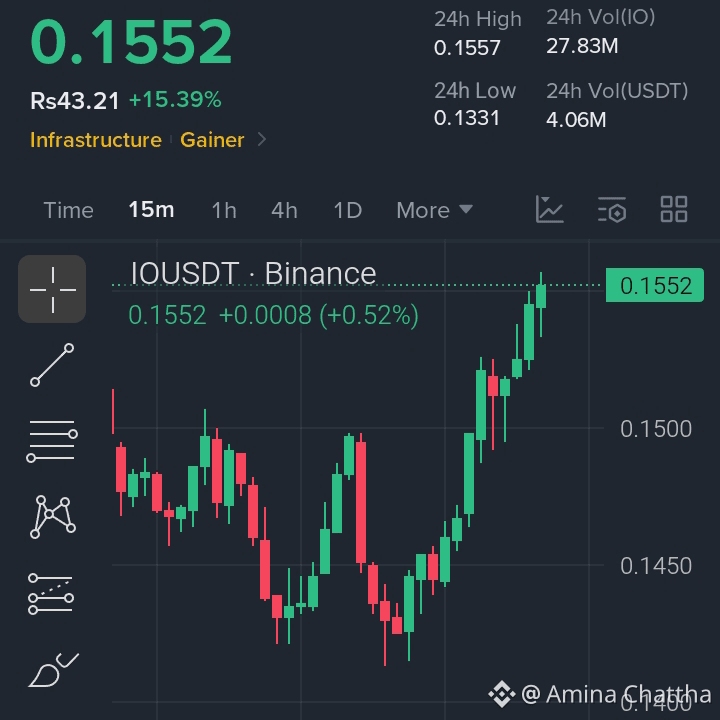Click the +15.39% change value
The image size is (720, 720).
click(x=175, y=100)
